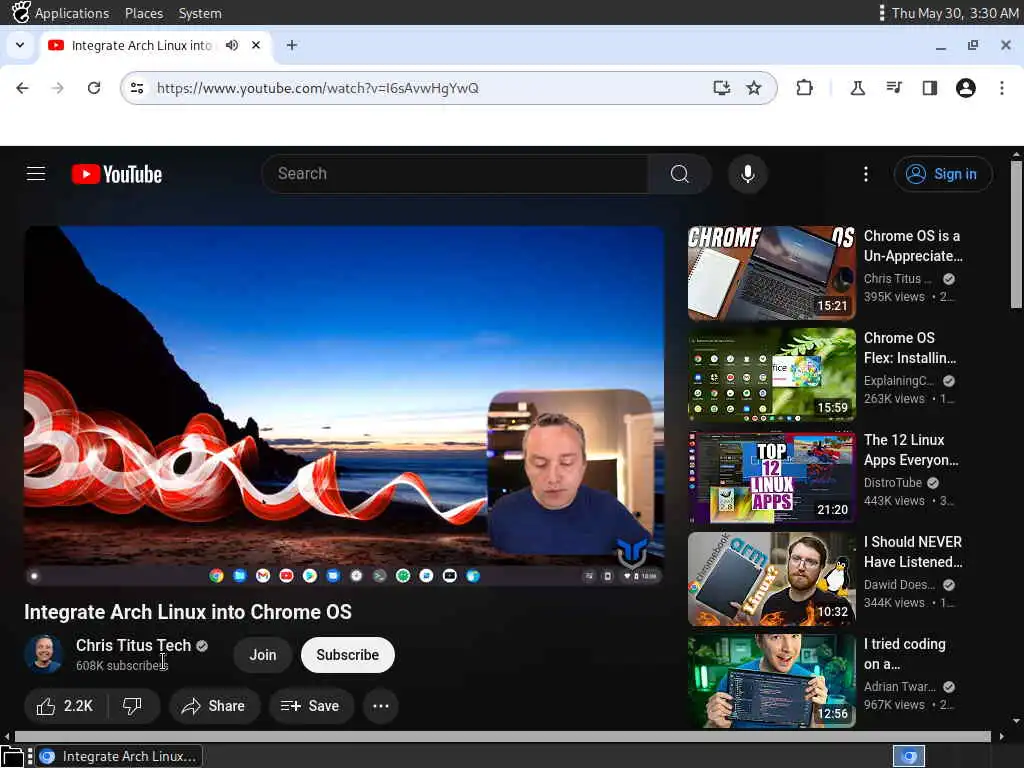This screenshot has height=768, width=1024.
Task: Click the date and time clock
Action: point(954,13)
